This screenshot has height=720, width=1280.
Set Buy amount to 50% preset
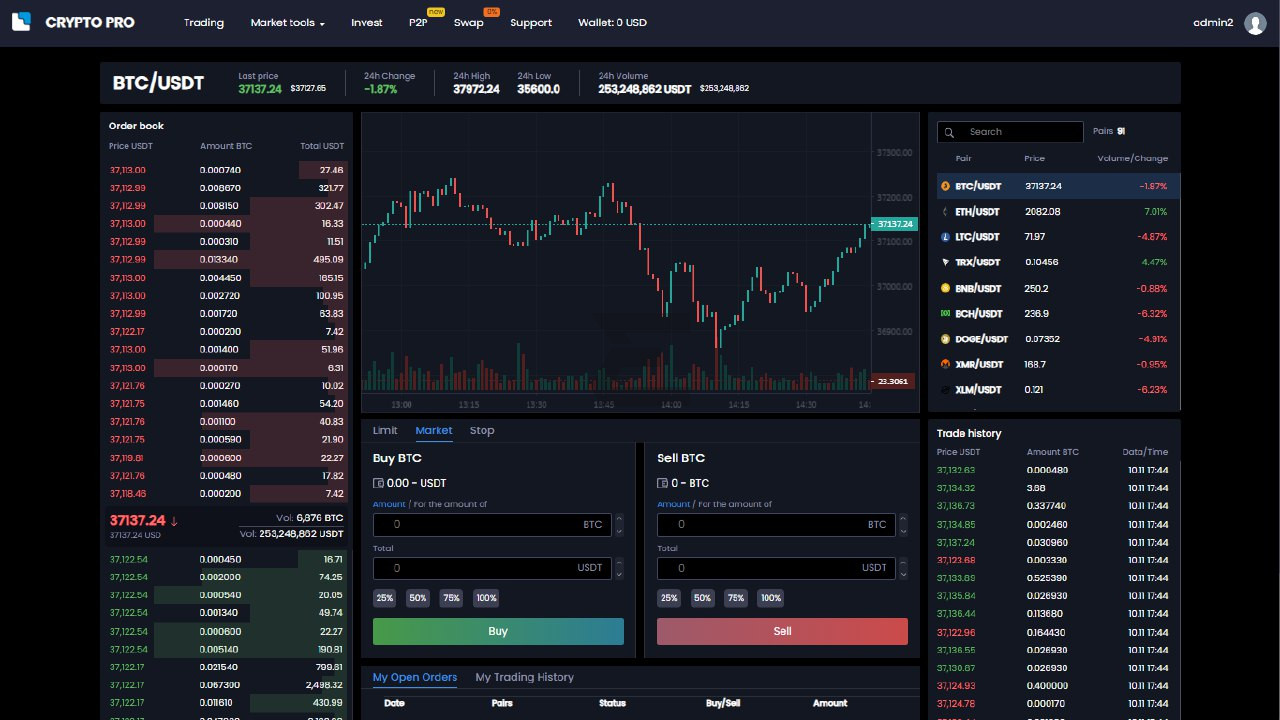[x=418, y=598]
